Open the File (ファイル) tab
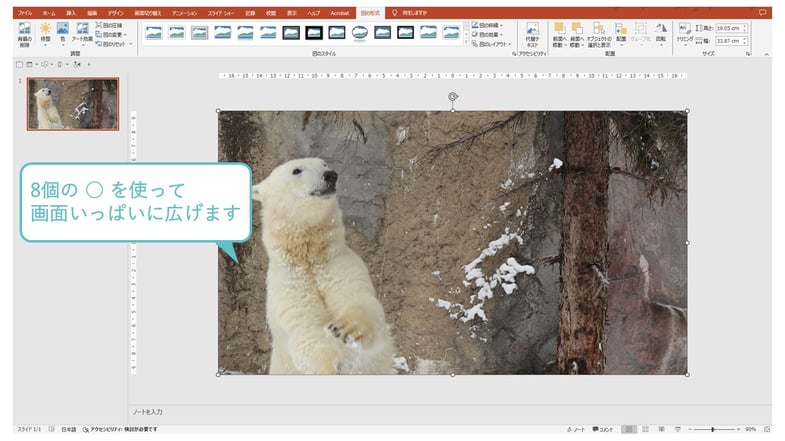The image size is (785, 441). click(25, 13)
